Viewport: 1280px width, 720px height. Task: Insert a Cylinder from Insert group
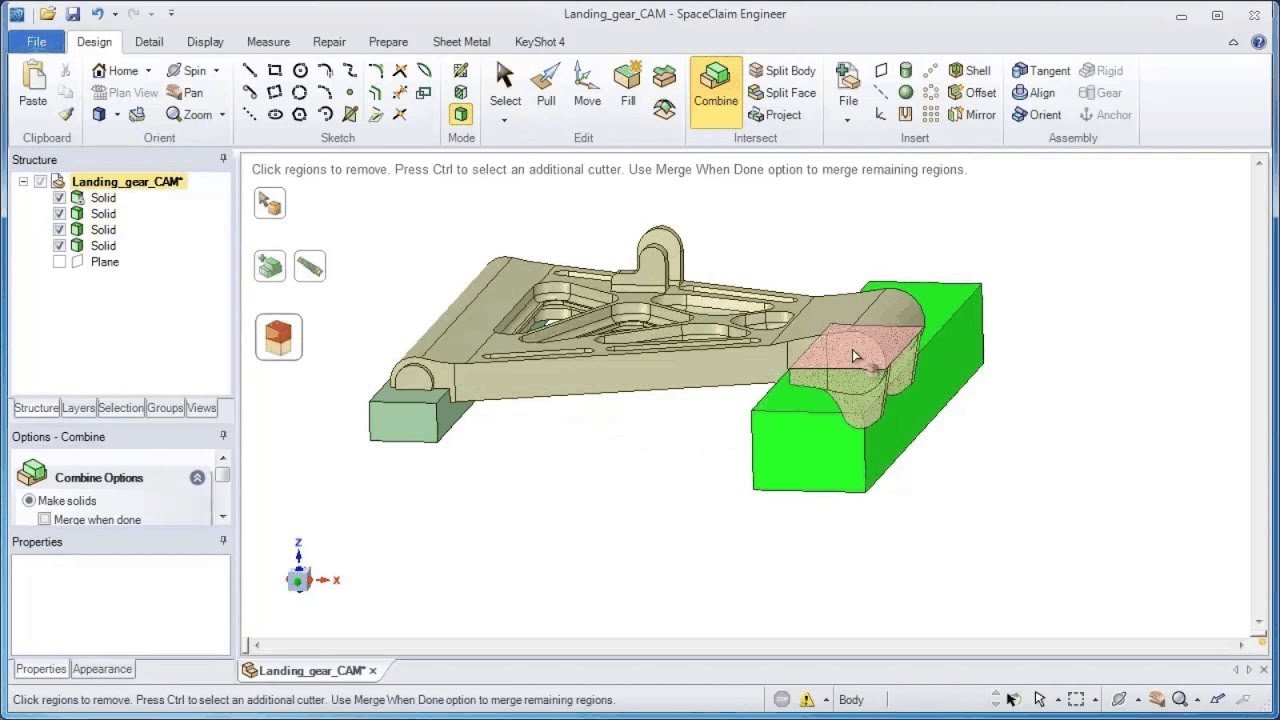906,71
